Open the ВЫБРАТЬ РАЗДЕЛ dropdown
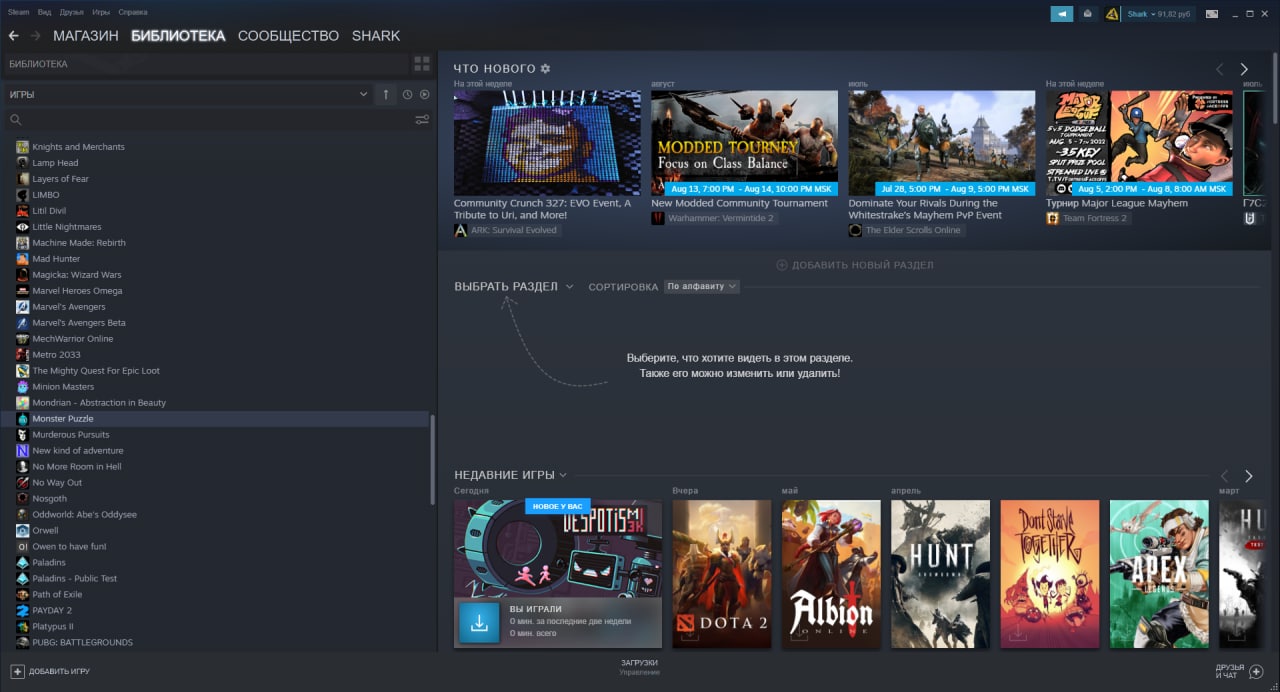The image size is (1280, 692). pyautogui.click(x=514, y=286)
